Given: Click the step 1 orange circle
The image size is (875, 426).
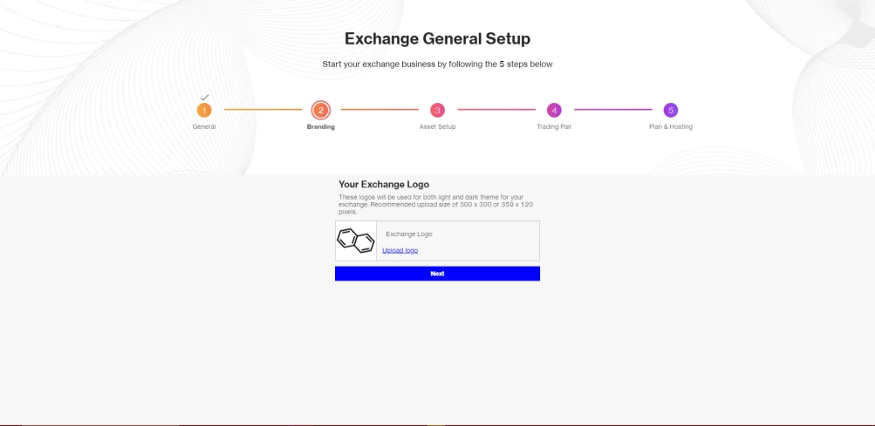Looking at the screenshot, I should point(204,110).
